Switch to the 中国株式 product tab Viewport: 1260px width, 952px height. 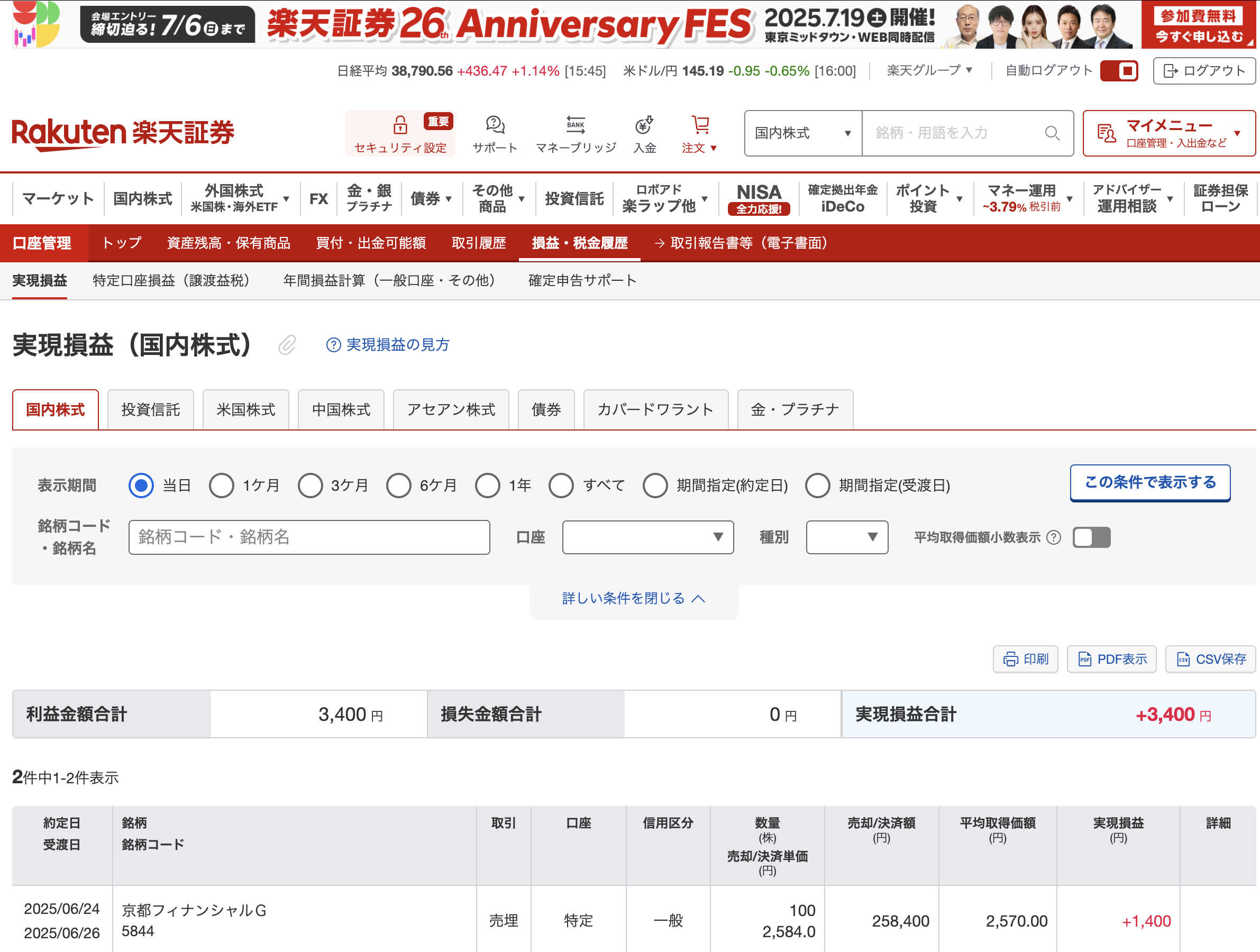(341, 410)
